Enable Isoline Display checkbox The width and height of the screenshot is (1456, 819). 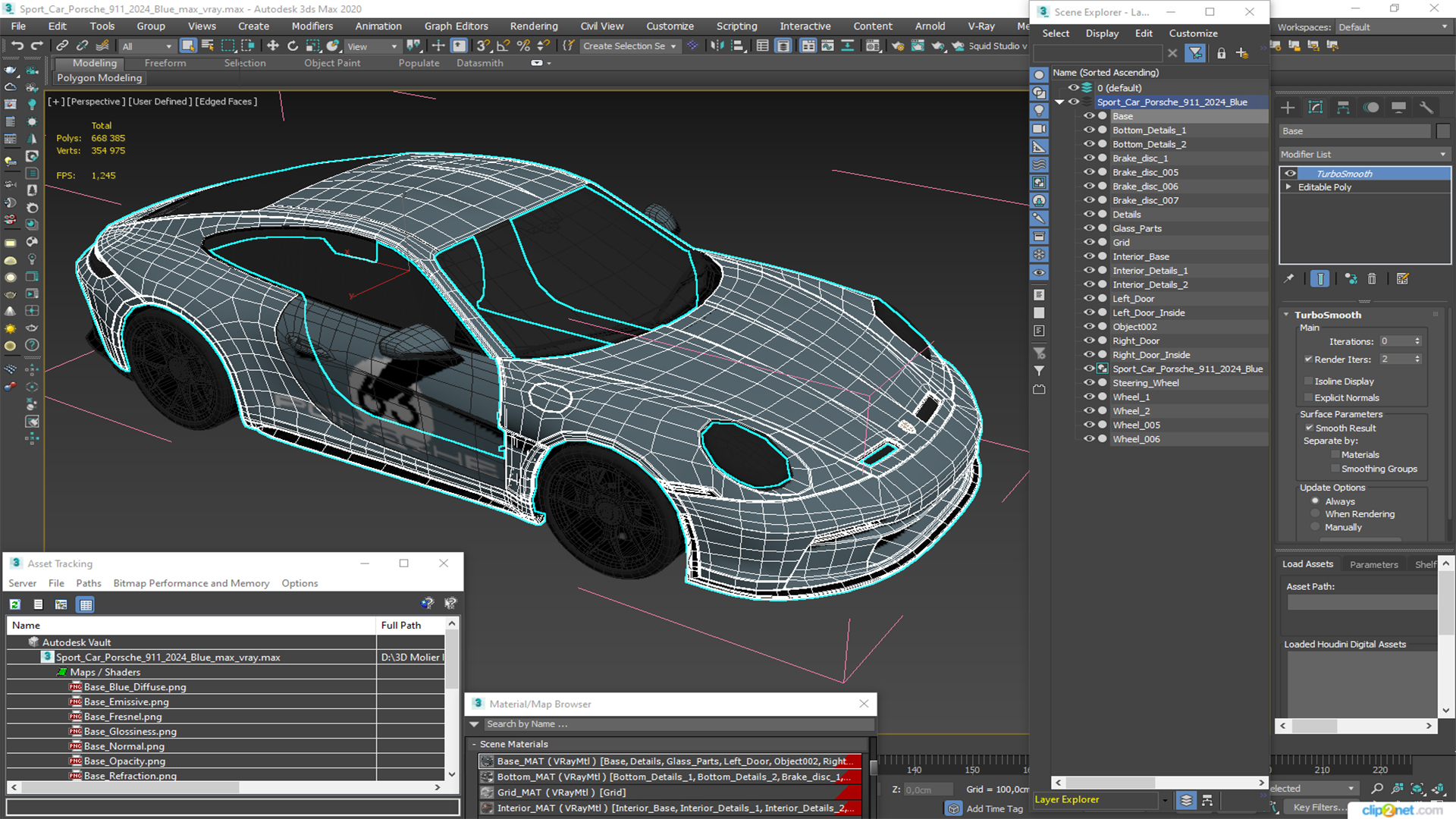[x=1308, y=381]
